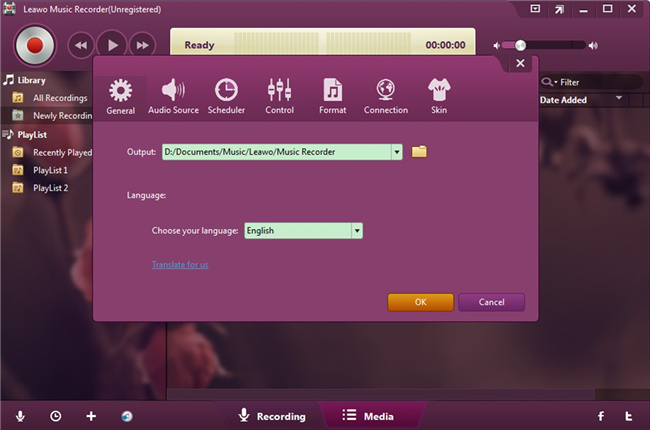Image resolution: width=650 pixels, height=430 pixels.
Task: Expand the language selection dropdown arrow
Action: (x=357, y=231)
